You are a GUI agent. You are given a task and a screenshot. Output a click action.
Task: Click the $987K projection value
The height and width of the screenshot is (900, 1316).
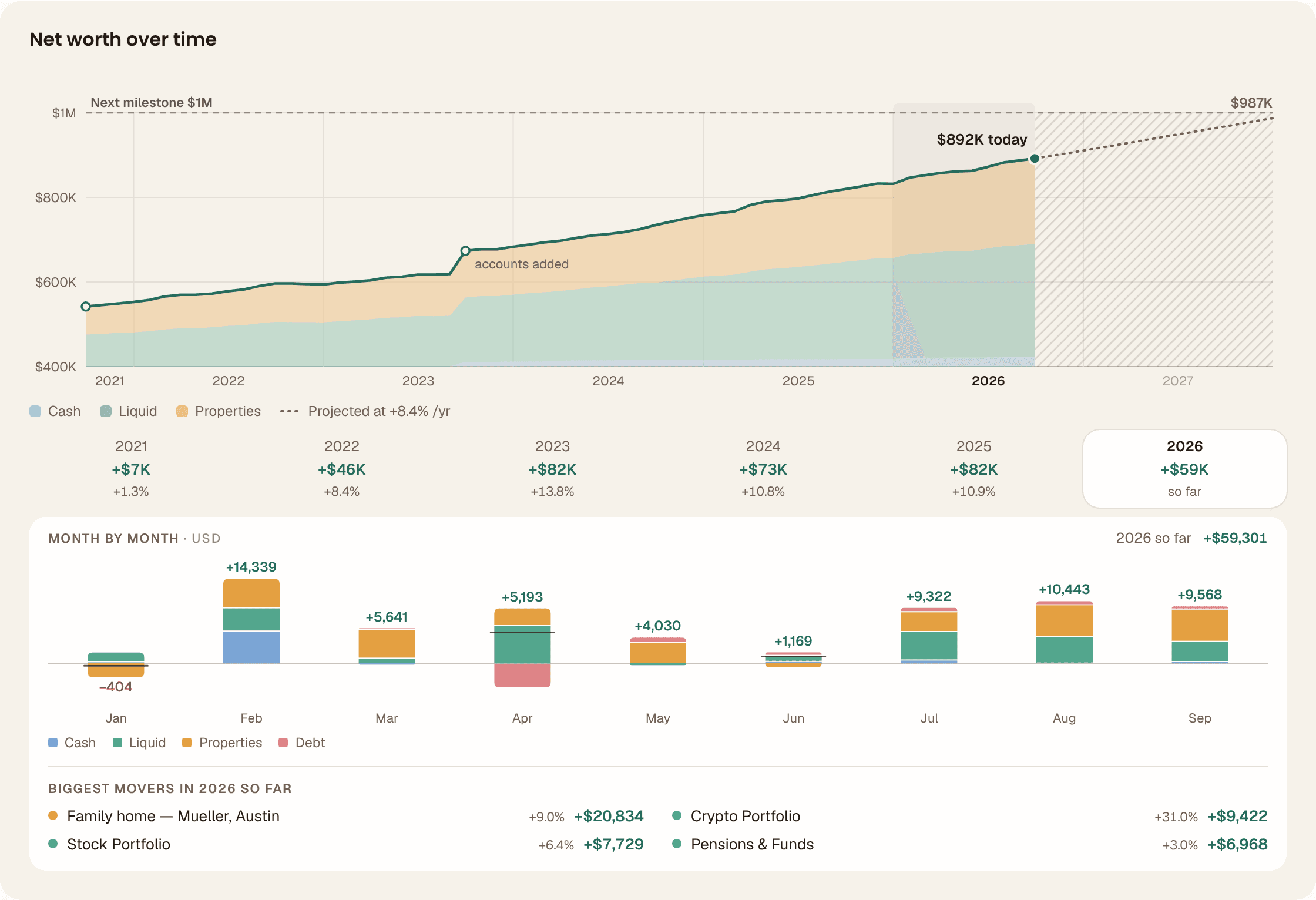click(x=1251, y=103)
